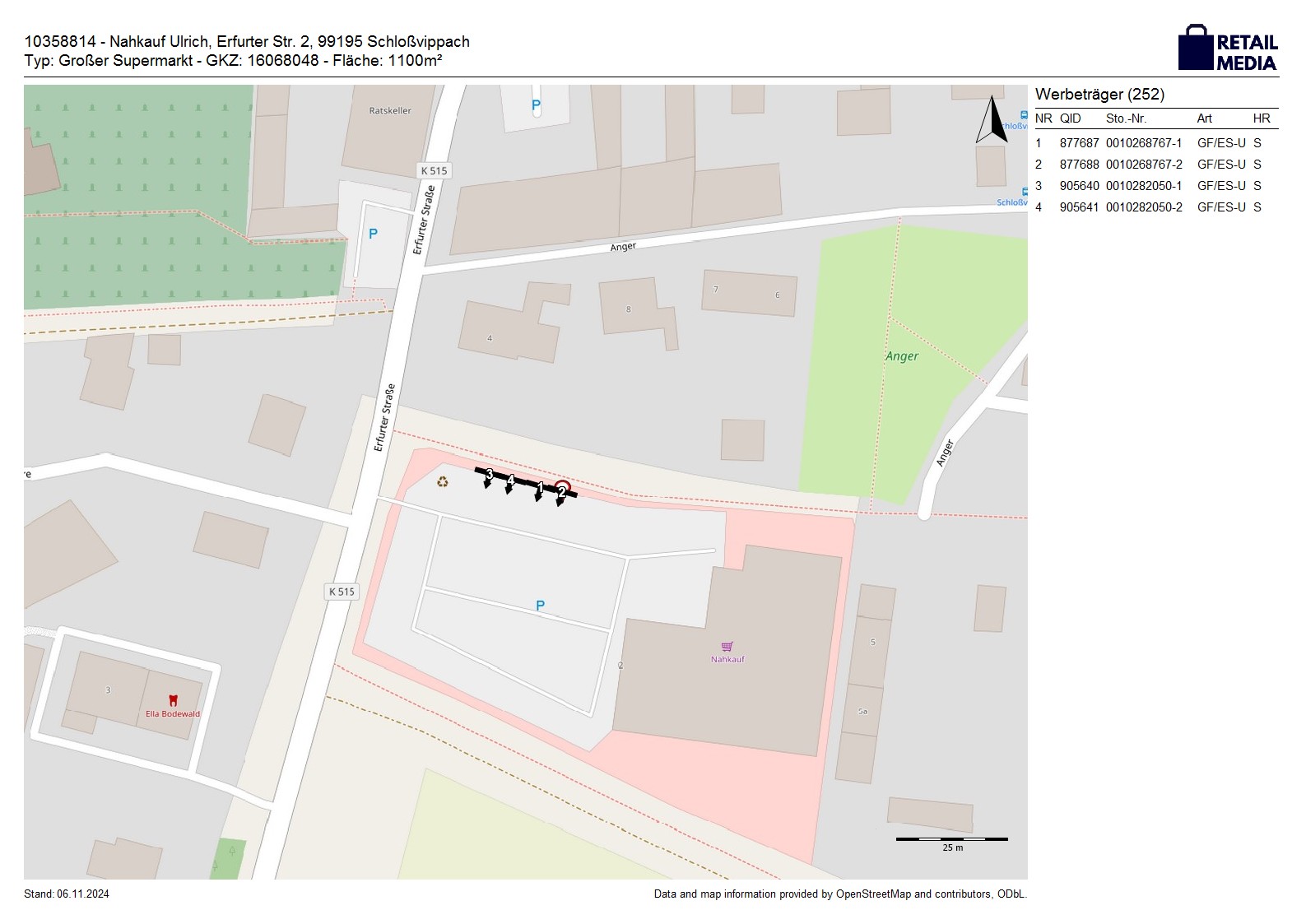Select advertising marker number 3 on map
Viewport: 1306px width, 924px height.
[x=489, y=475]
